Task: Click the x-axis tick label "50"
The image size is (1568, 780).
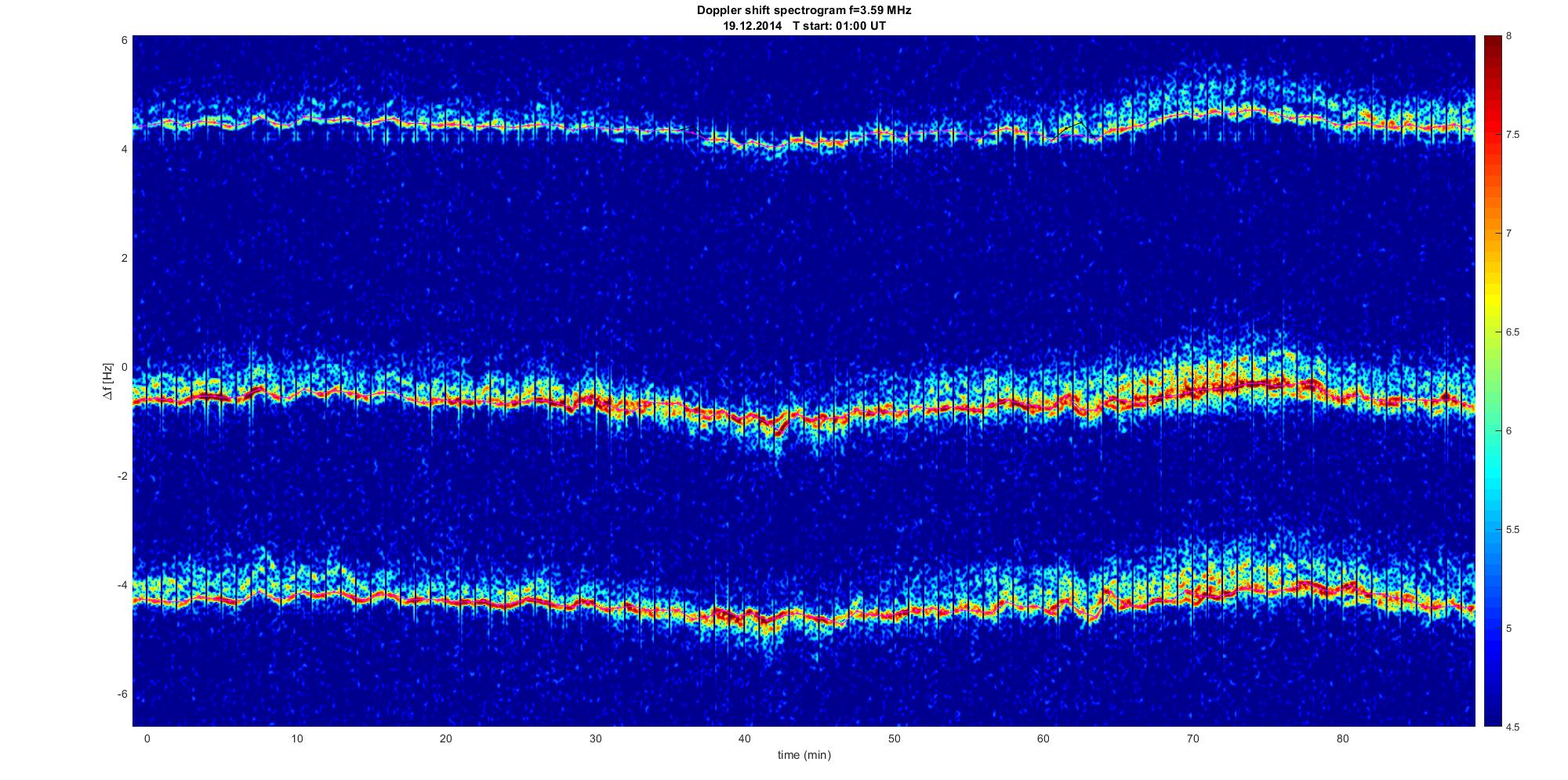Action: 894,738
